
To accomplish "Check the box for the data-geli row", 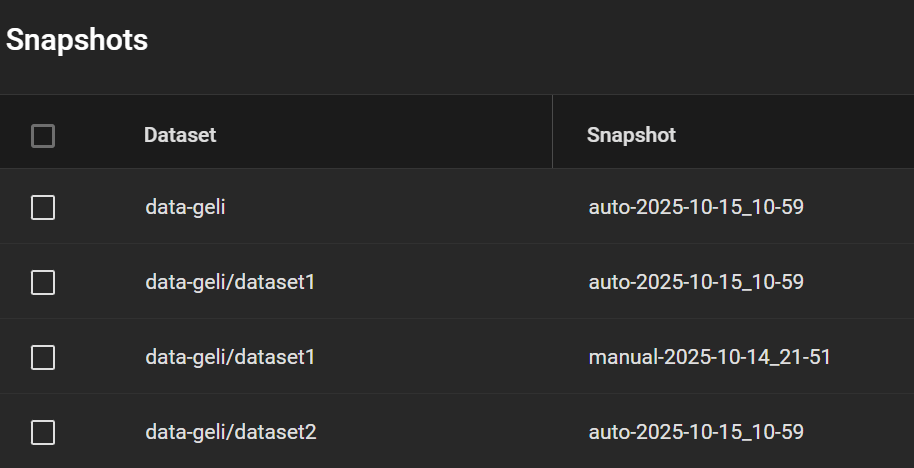I will pyautogui.click(x=43, y=208).
